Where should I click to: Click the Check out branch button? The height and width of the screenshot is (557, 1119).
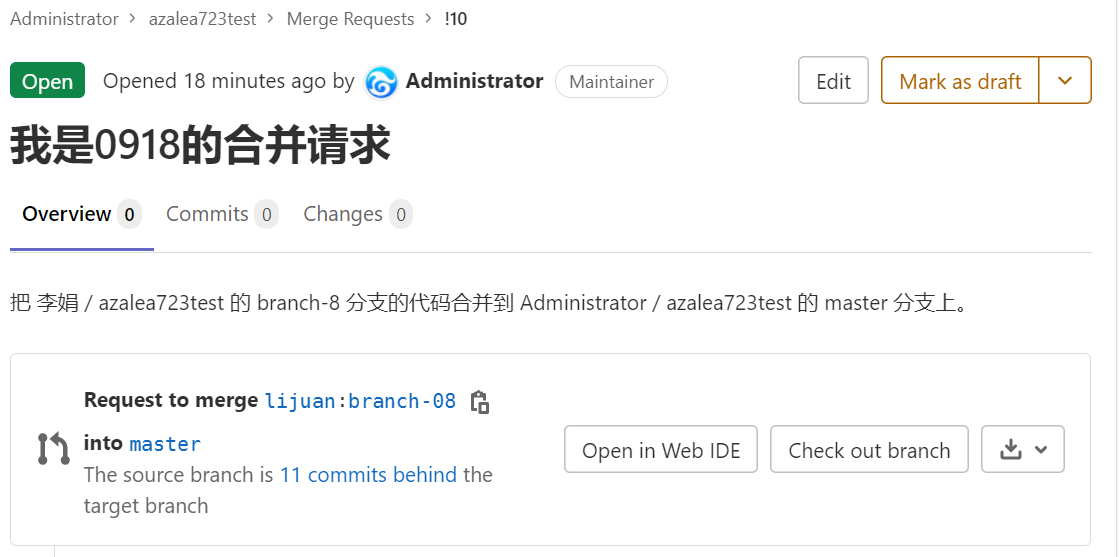coord(869,450)
